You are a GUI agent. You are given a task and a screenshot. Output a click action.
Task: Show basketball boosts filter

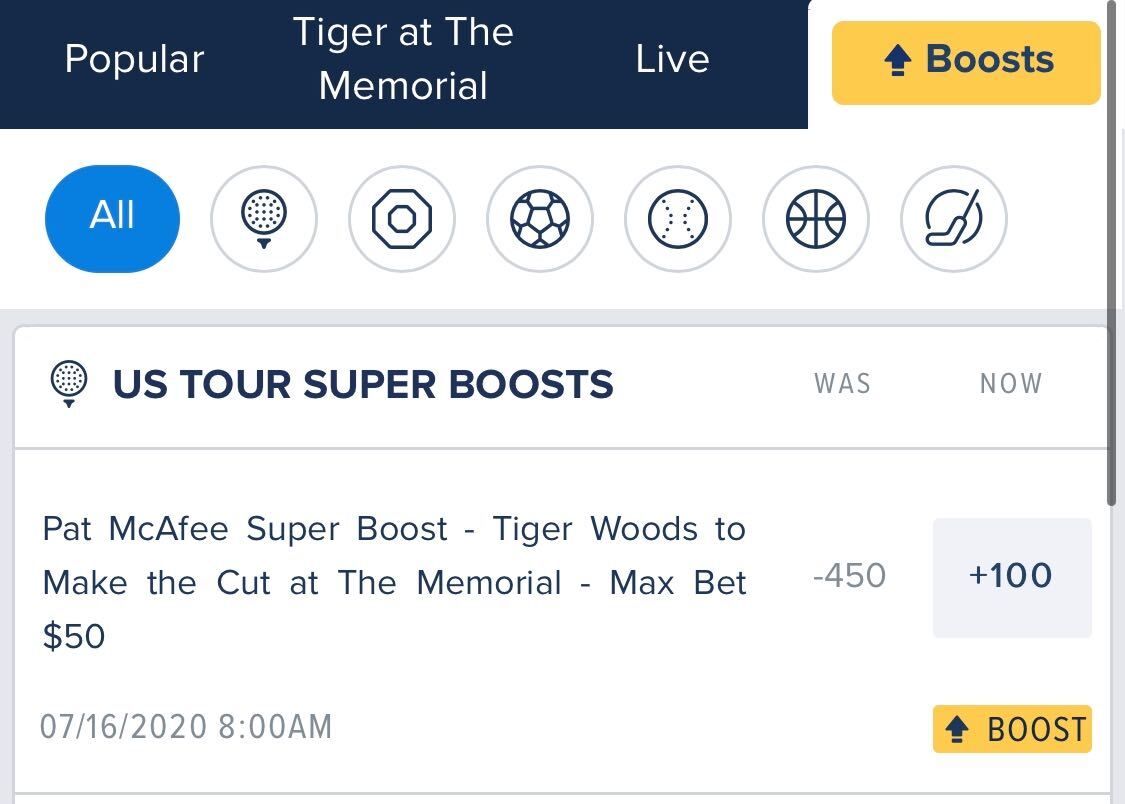click(816, 219)
